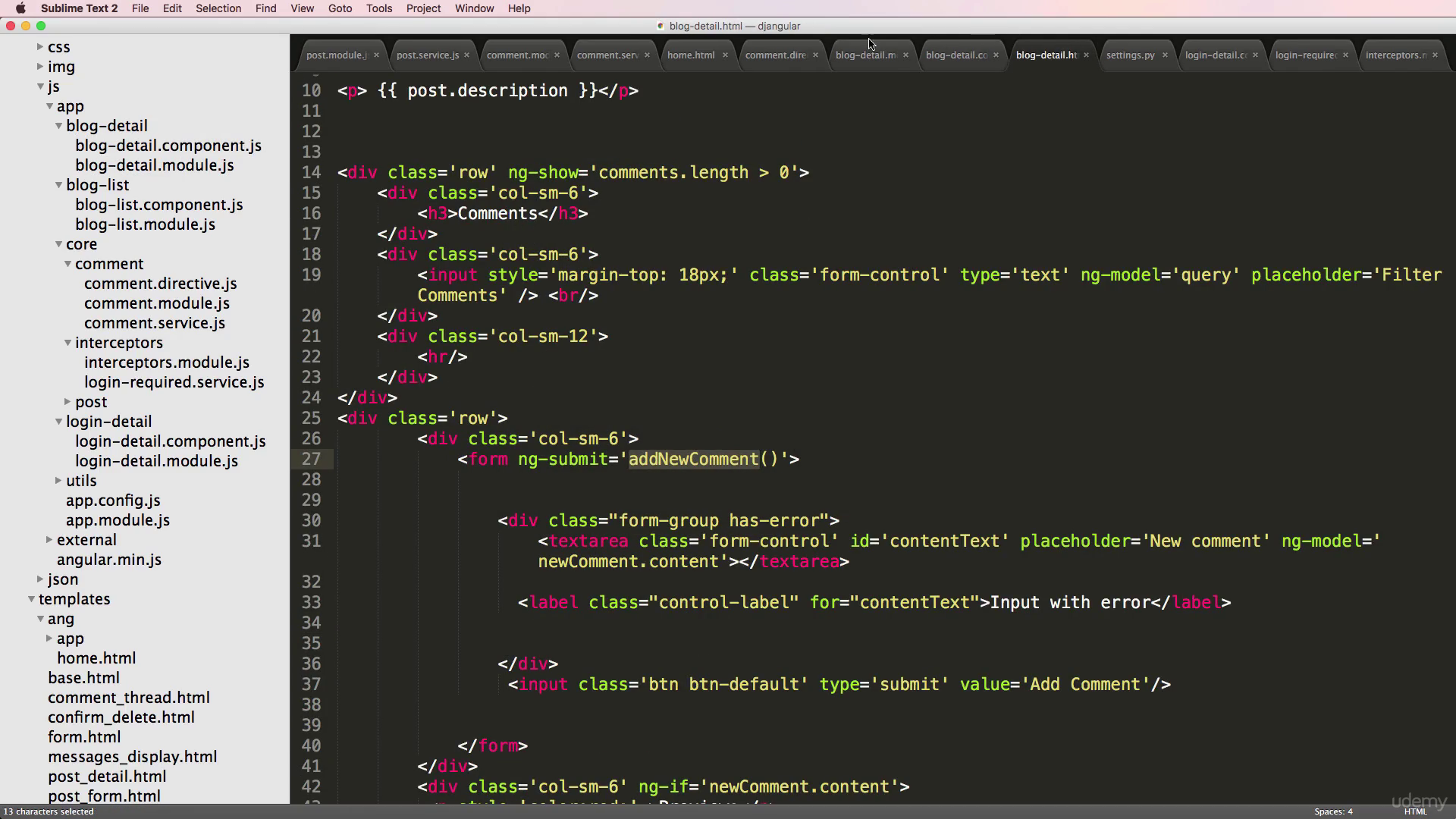Viewport: 1456px width, 819px height.
Task: Expand the utils folder
Action: [58, 481]
